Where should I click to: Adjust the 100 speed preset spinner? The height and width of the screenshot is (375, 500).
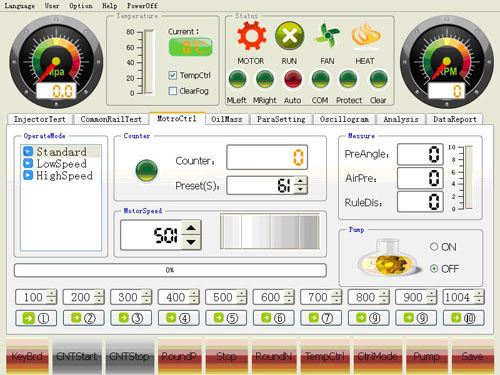point(52,297)
